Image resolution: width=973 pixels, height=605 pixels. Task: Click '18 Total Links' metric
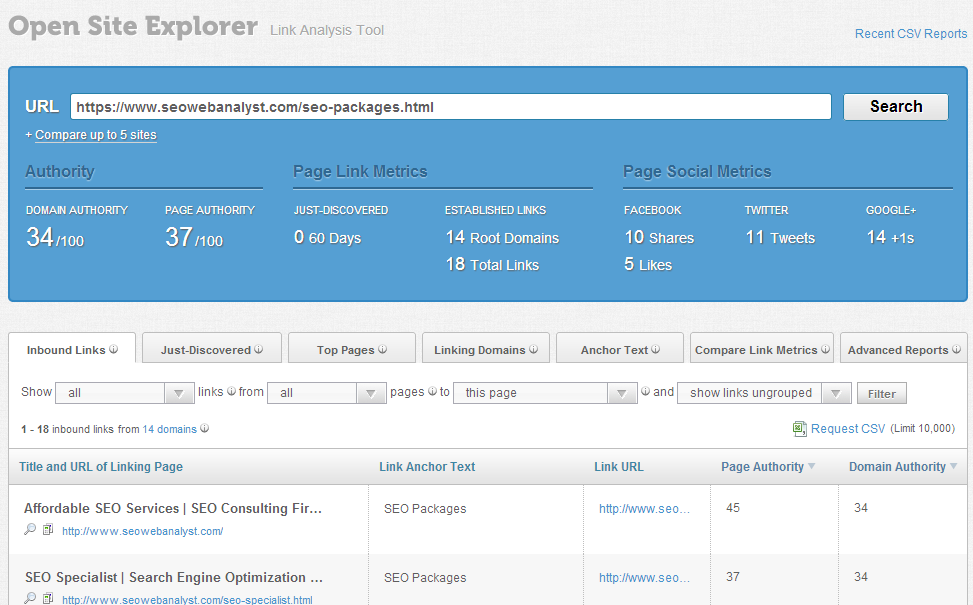pyautogui.click(x=492, y=264)
